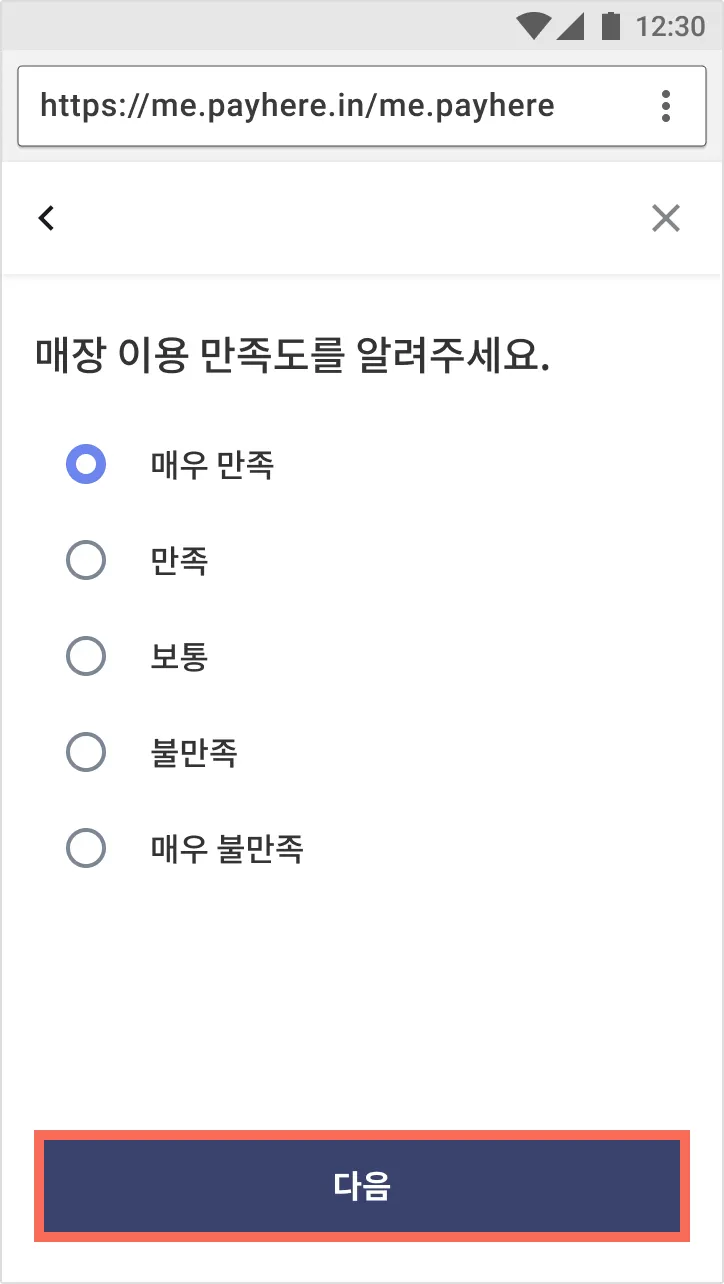Click the 불만족 option label text
Image resolution: width=724 pixels, height=1284 pixels.
[194, 753]
